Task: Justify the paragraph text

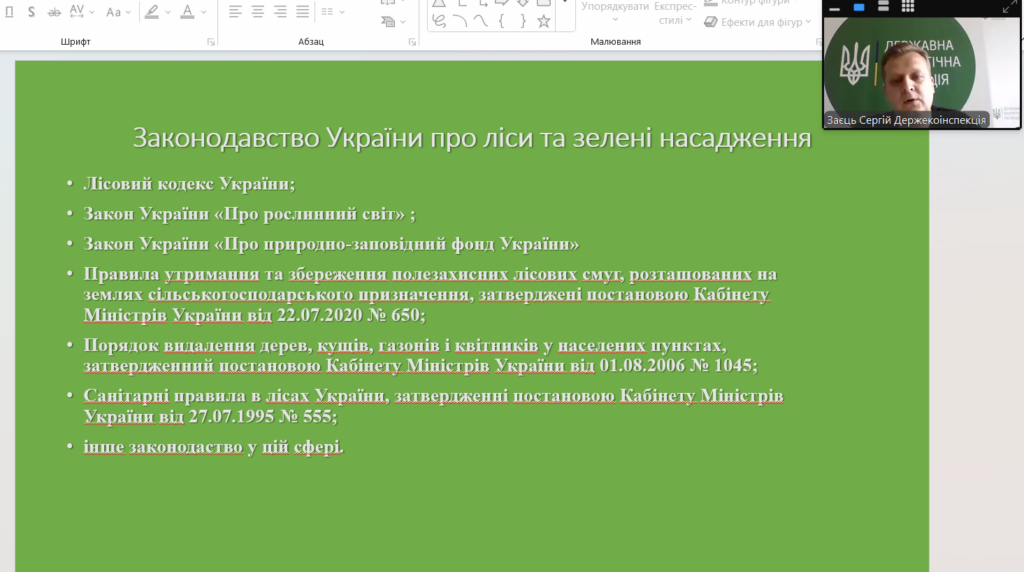Action: [x=302, y=12]
